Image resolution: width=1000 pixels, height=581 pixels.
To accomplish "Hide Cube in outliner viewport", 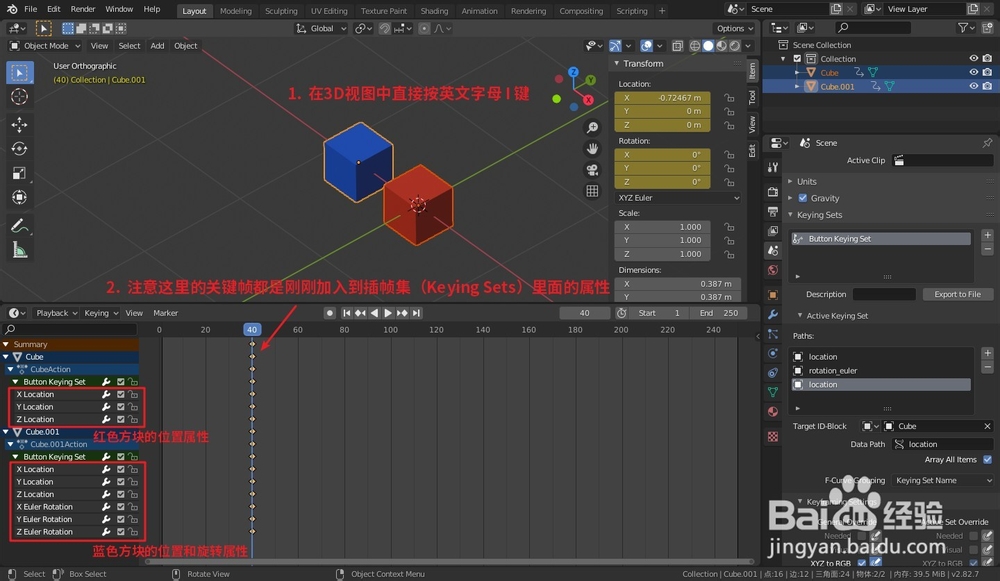I will [x=974, y=72].
